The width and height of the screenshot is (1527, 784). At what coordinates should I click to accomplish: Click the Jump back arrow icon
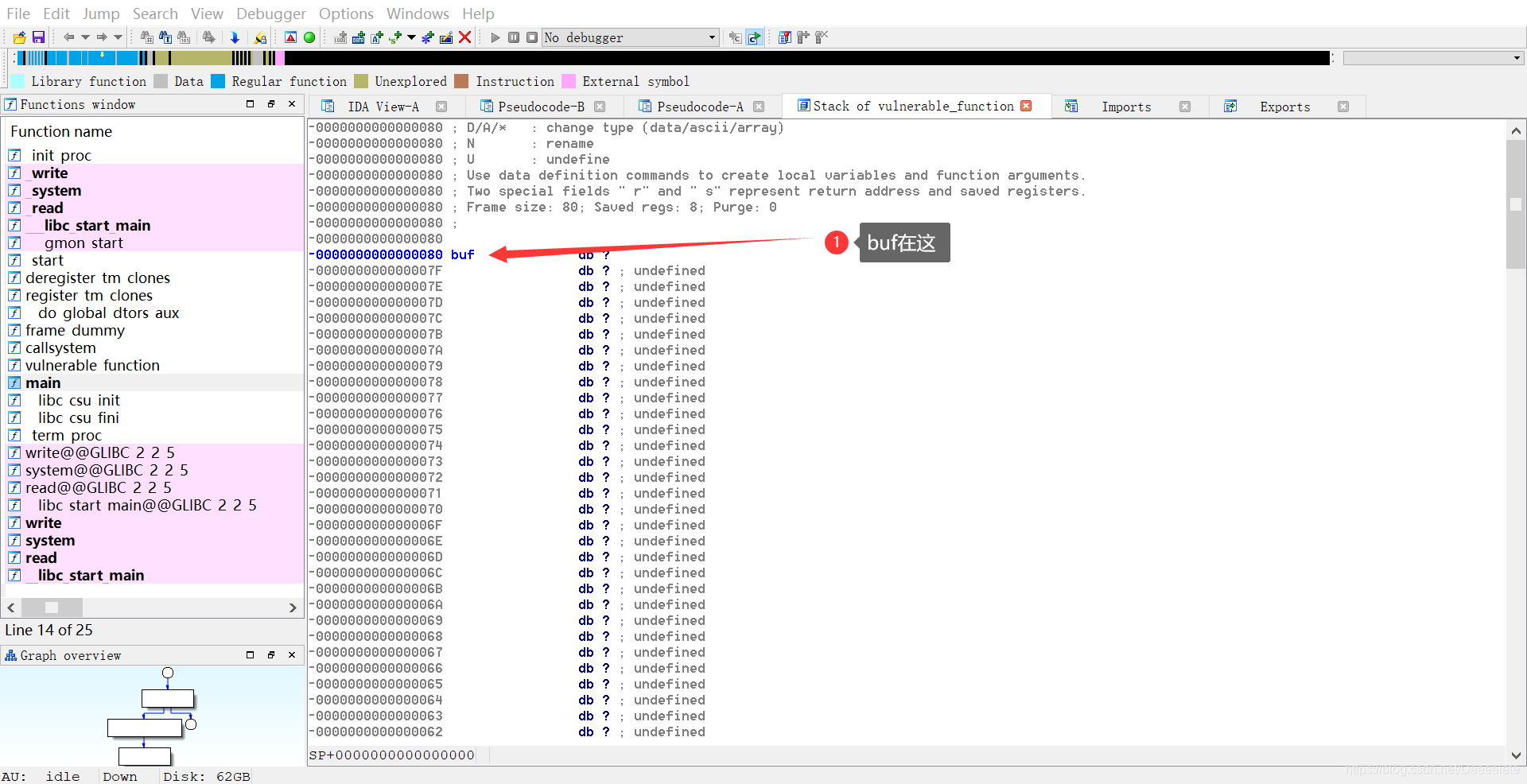(x=68, y=37)
